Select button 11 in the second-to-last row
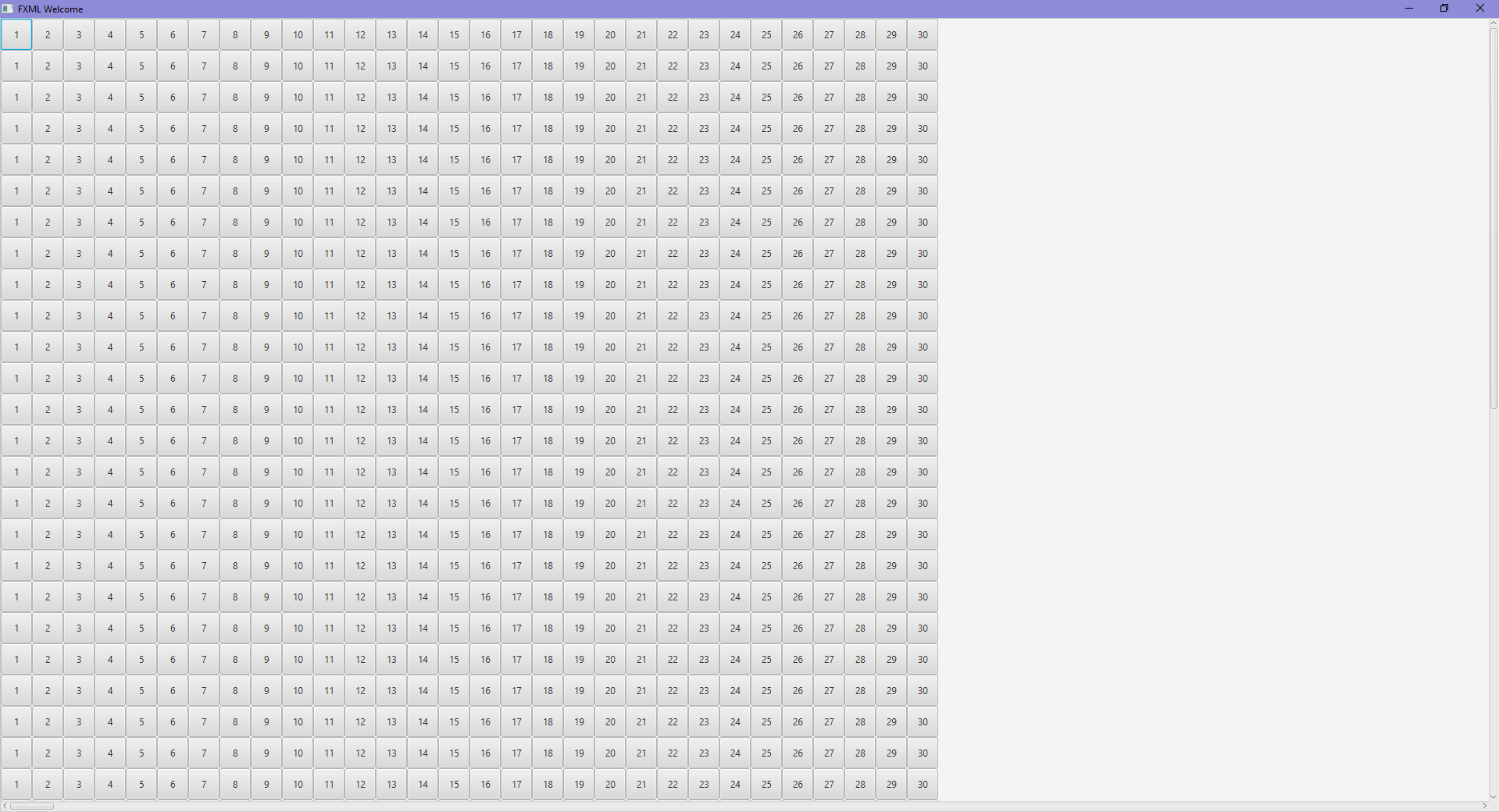The height and width of the screenshot is (812, 1499). pyautogui.click(x=329, y=753)
